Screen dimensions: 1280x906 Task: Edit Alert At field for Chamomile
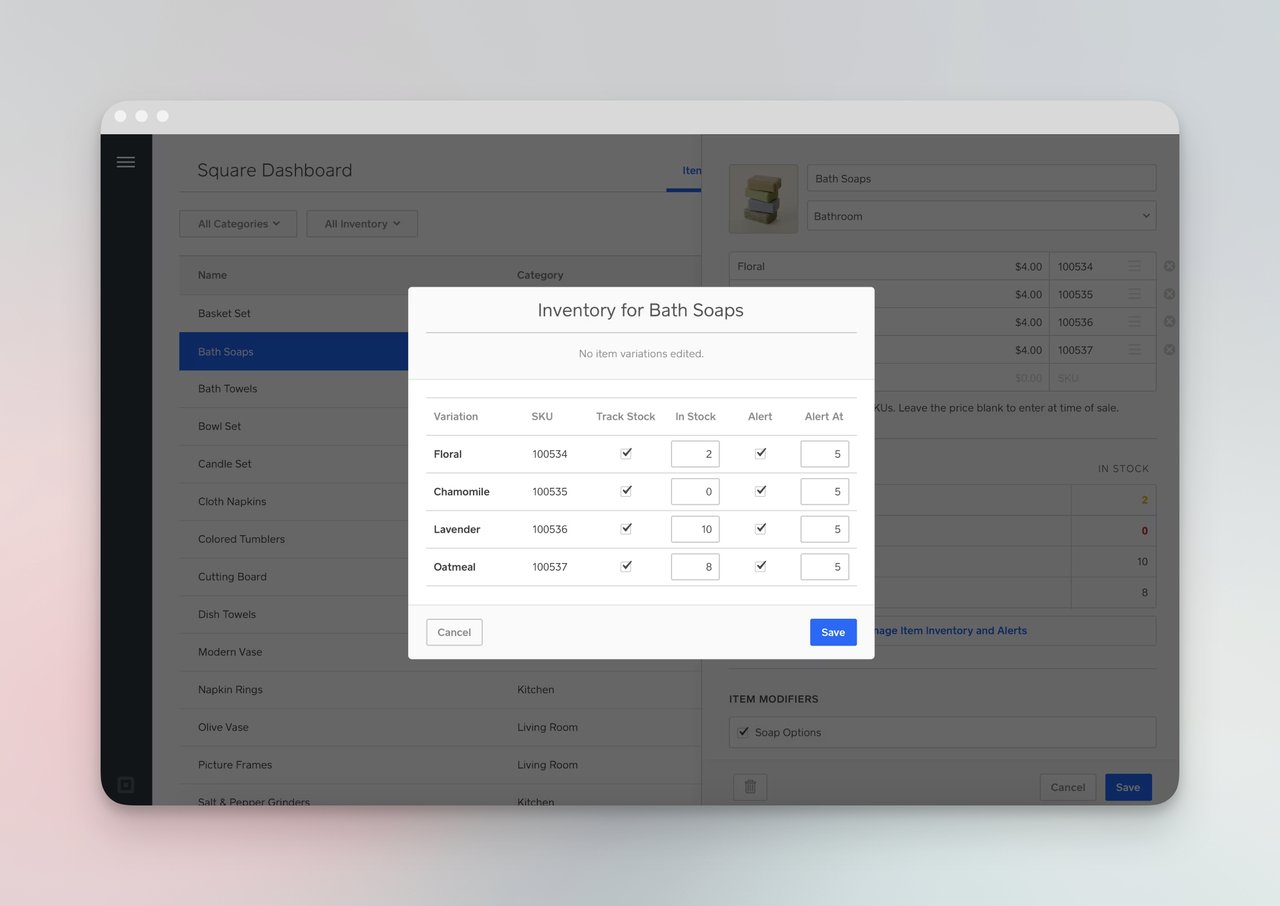[825, 492]
